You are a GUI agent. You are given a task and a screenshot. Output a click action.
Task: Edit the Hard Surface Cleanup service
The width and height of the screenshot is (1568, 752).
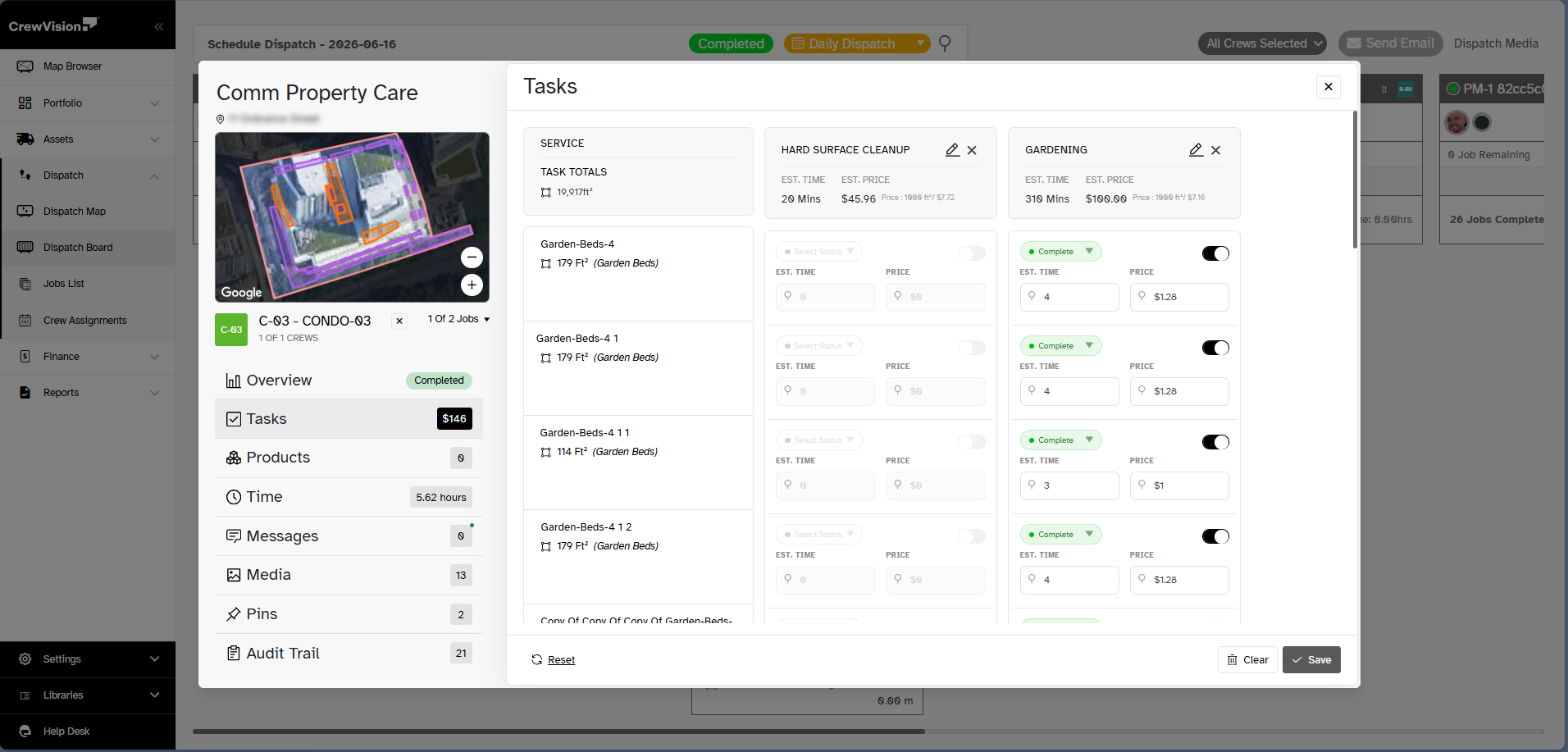coord(952,150)
